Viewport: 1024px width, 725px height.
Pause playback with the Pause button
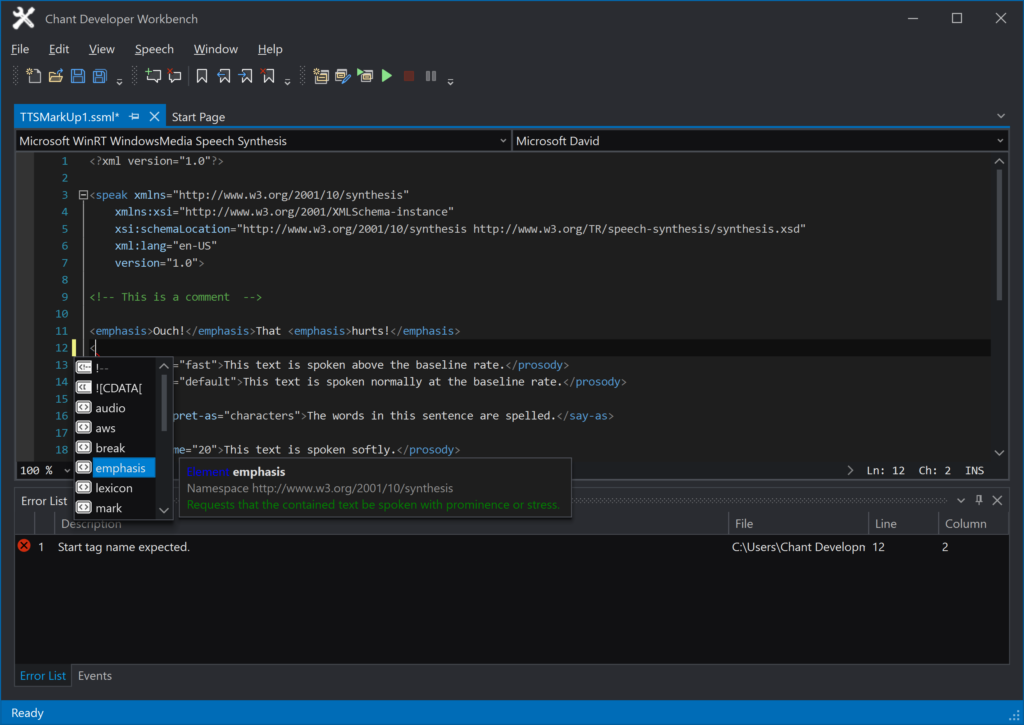(430, 76)
